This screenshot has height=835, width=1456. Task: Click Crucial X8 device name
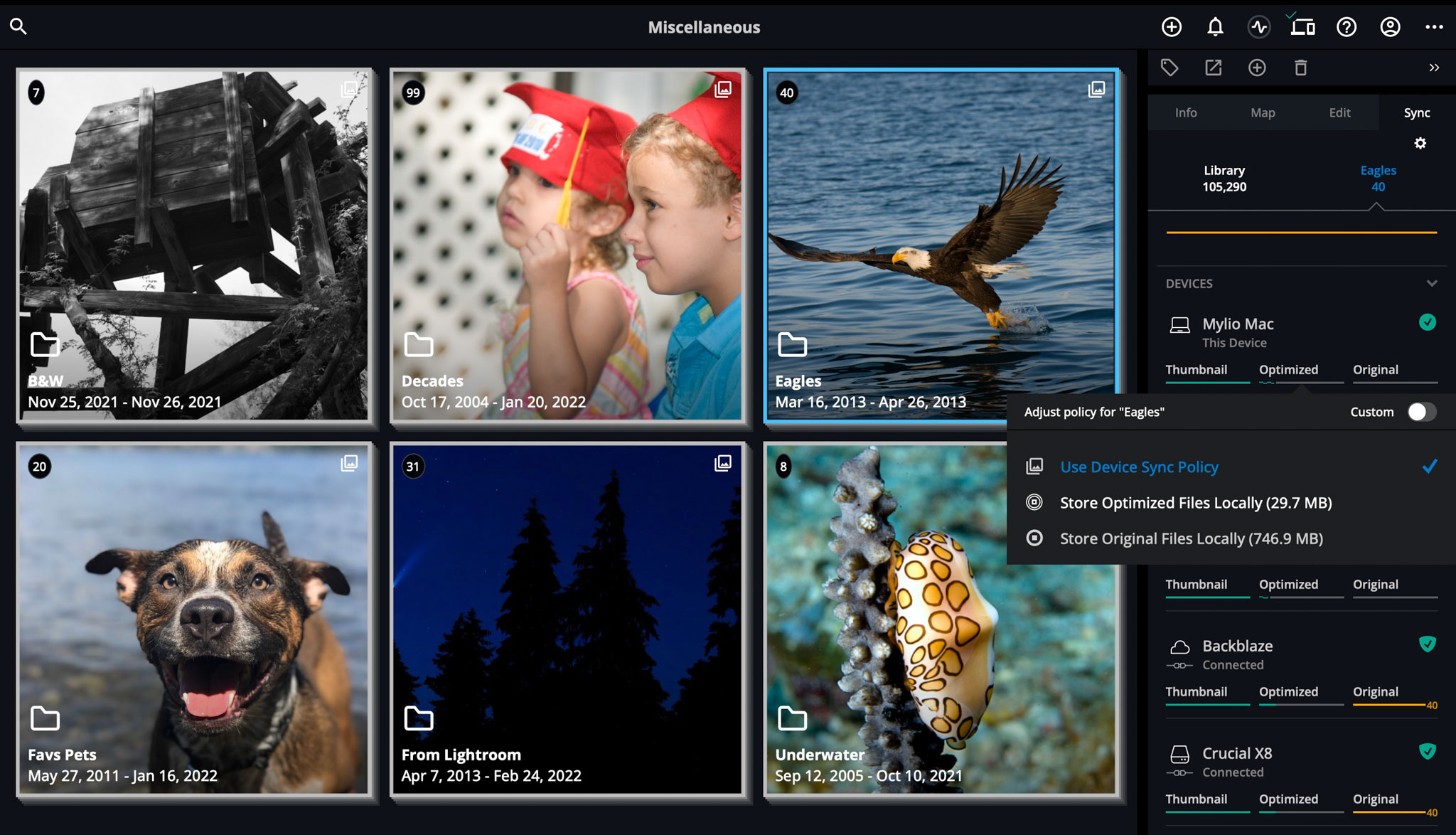[x=1237, y=753]
